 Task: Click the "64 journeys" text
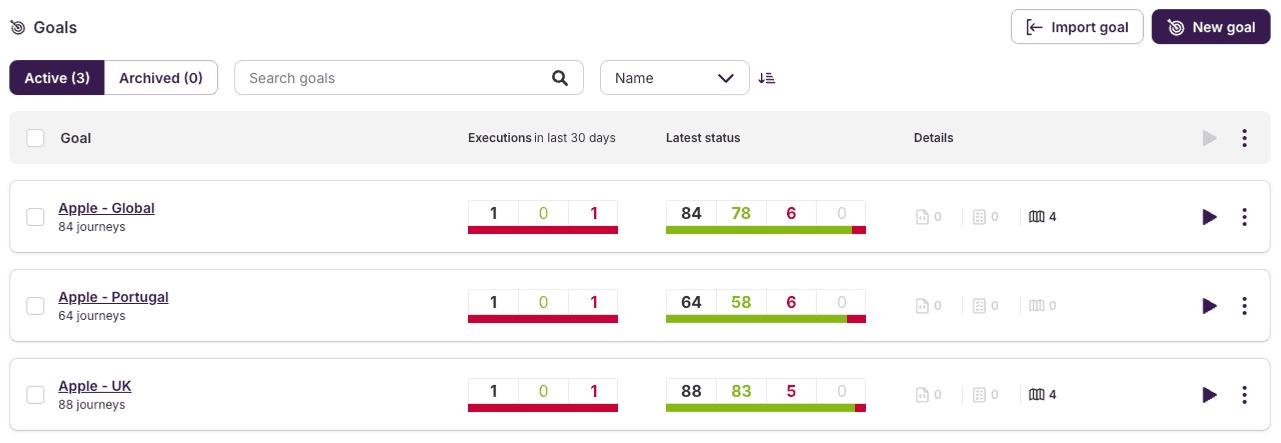pyautogui.click(x=92, y=316)
